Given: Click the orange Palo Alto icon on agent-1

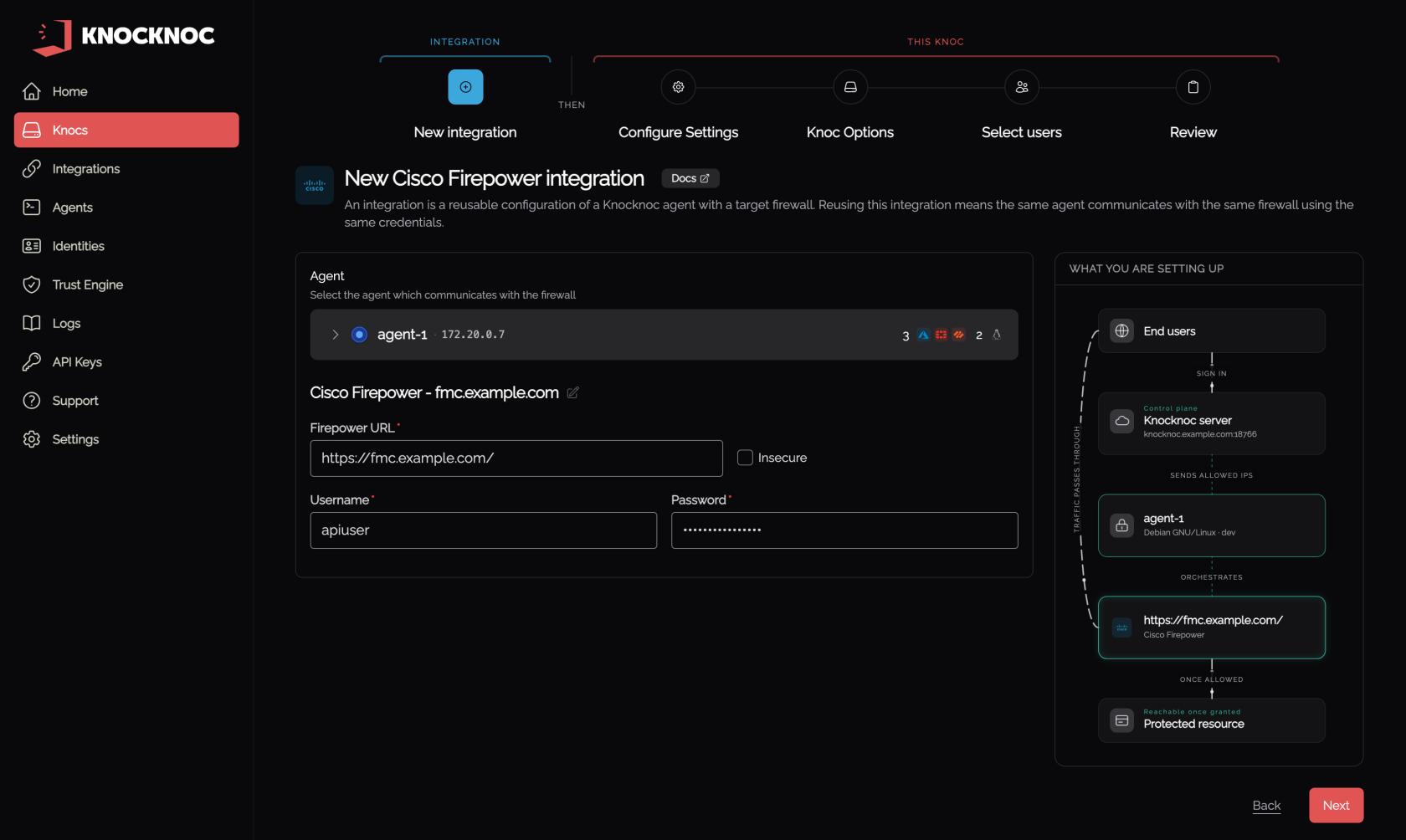Looking at the screenshot, I should (958, 335).
